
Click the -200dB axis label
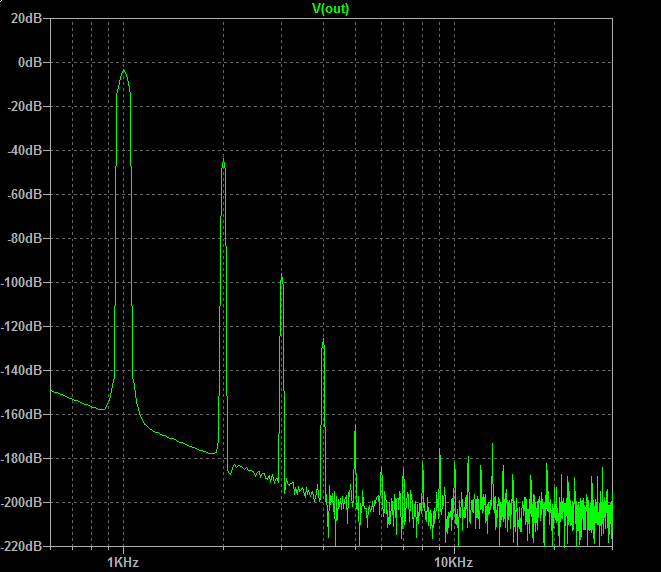click(x=22, y=502)
